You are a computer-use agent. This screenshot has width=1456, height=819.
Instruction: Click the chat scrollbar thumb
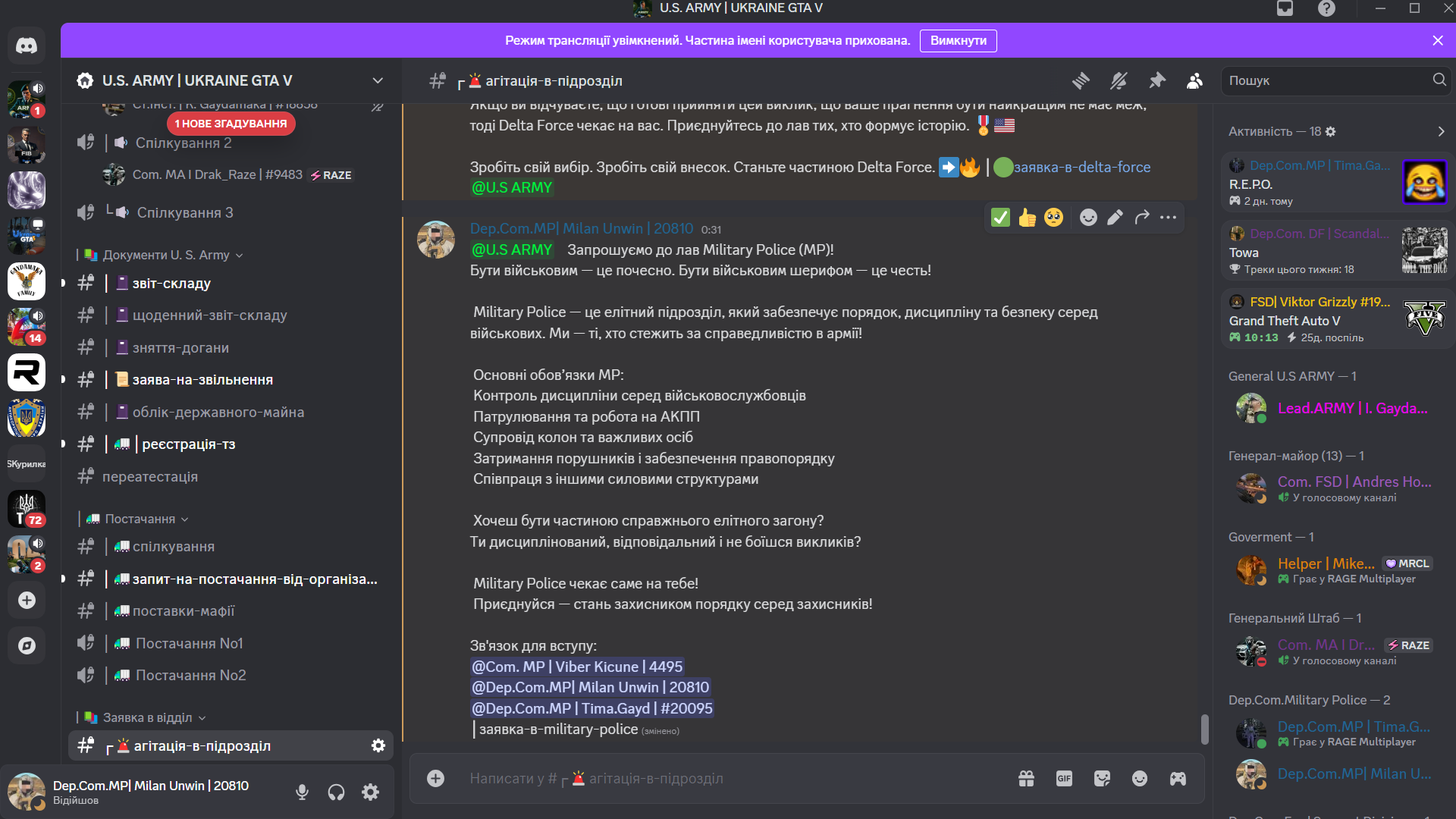(x=1205, y=730)
